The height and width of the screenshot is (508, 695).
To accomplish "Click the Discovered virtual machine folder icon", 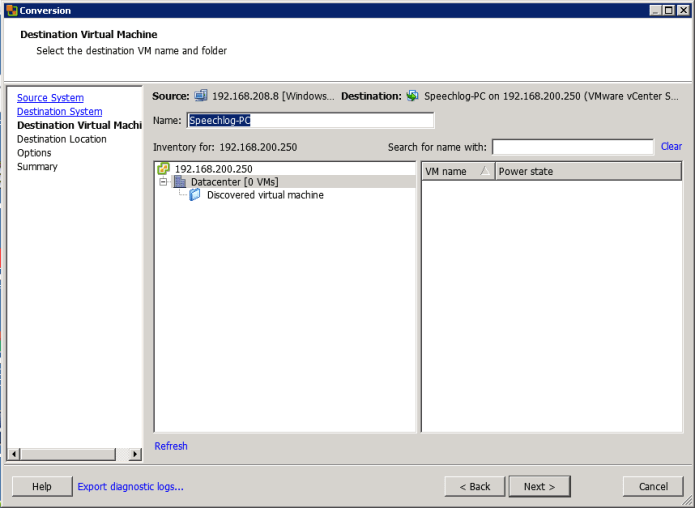I will pyautogui.click(x=195, y=195).
